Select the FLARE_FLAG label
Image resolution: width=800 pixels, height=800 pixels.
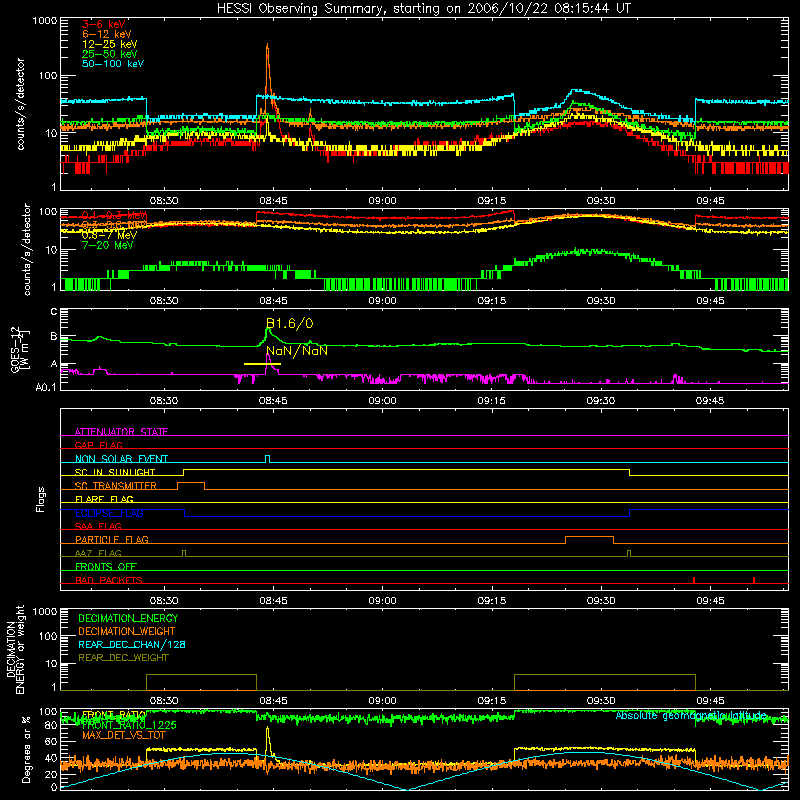pos(104,499)
